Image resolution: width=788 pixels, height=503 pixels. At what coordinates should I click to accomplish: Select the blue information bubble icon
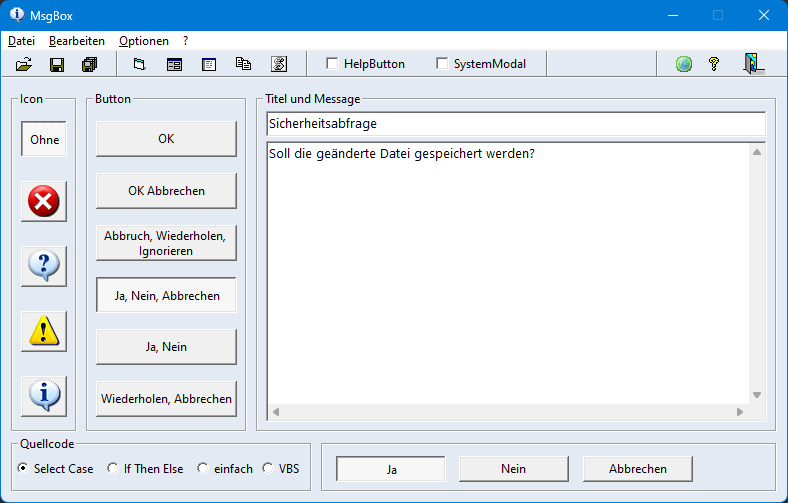pos(44,396)
